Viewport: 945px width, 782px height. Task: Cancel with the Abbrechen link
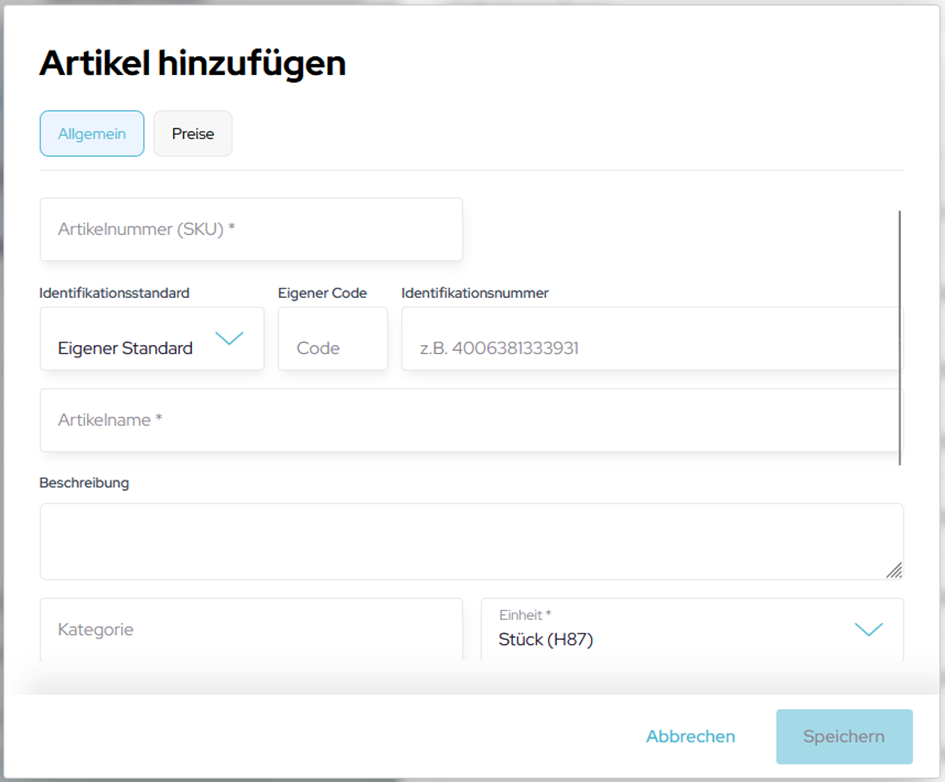(690, 737)
